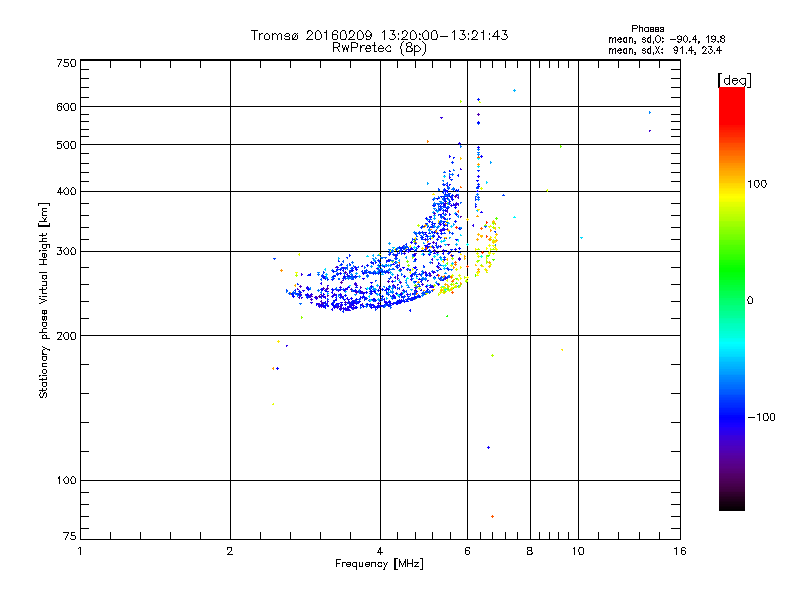
Task: Click the plot title 'Tromsø 20160209 13:20:00-13:21:43'
Action: coord(379,35)
